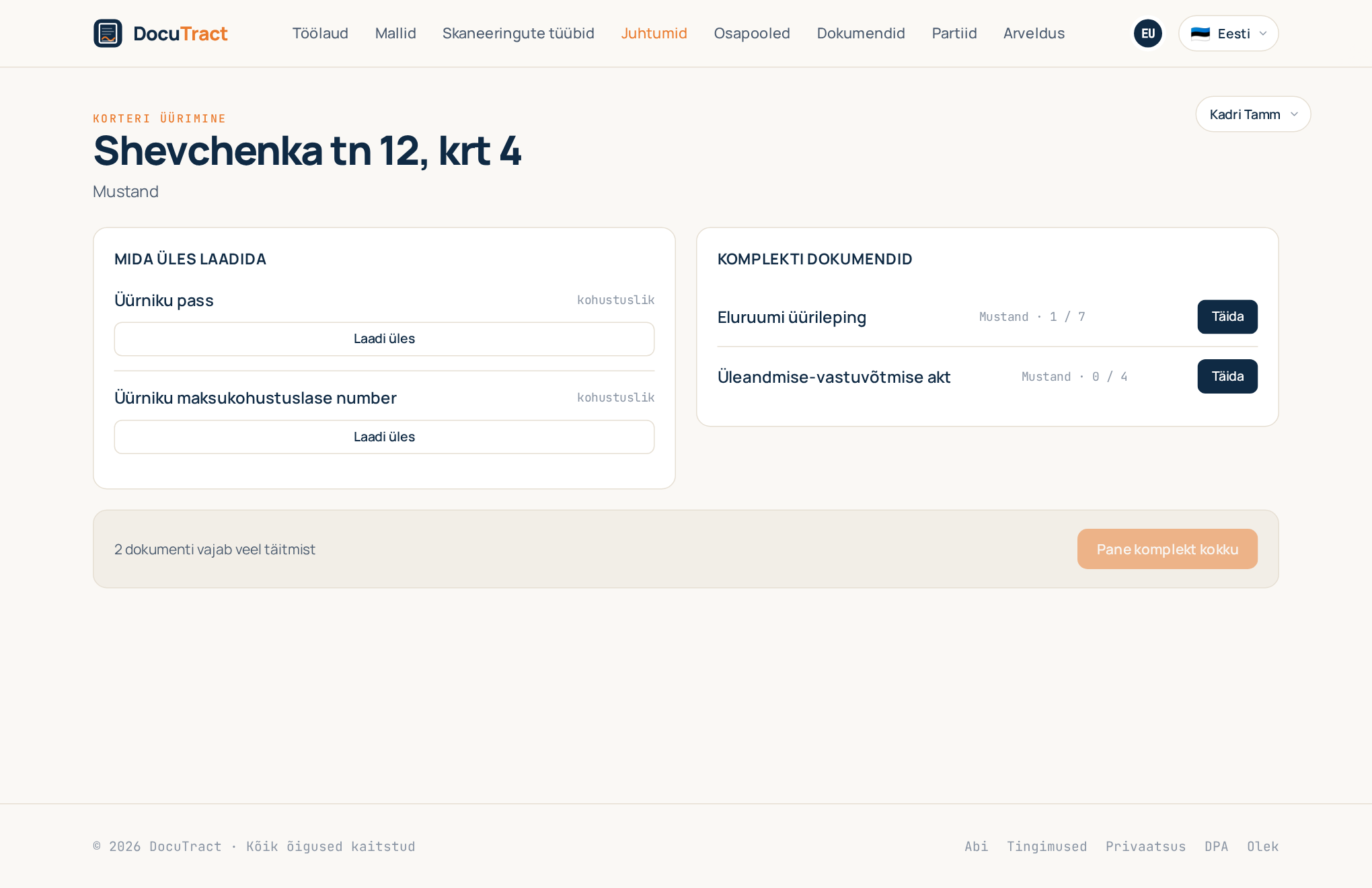1372x888 pixels.
Task: Open Skaneeringute tüübid page
Action: (518, 33)
